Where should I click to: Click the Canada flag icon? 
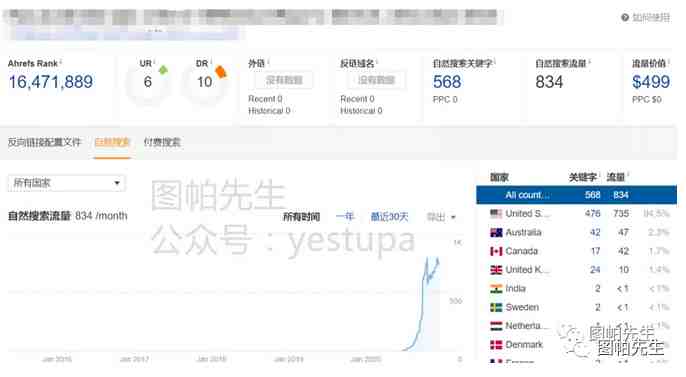(496, 251)
